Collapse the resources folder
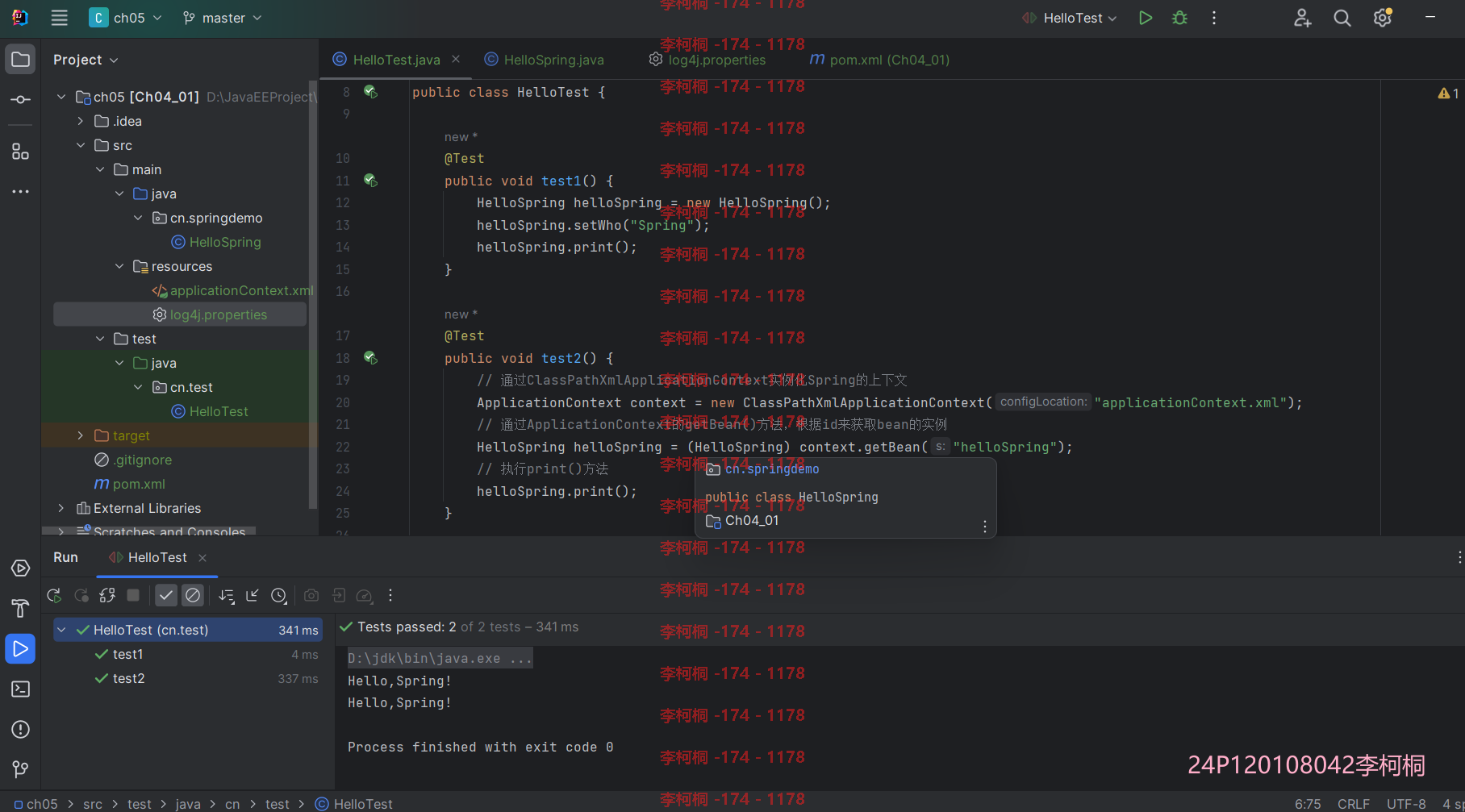1465x812 pixels. (x=119, y=266)
